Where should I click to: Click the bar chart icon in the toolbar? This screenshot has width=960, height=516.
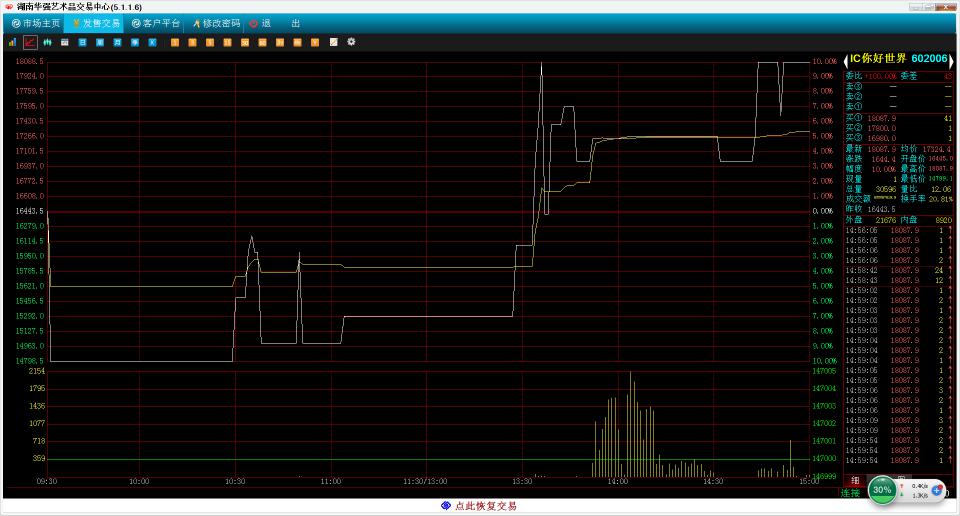tap(12, 42)
